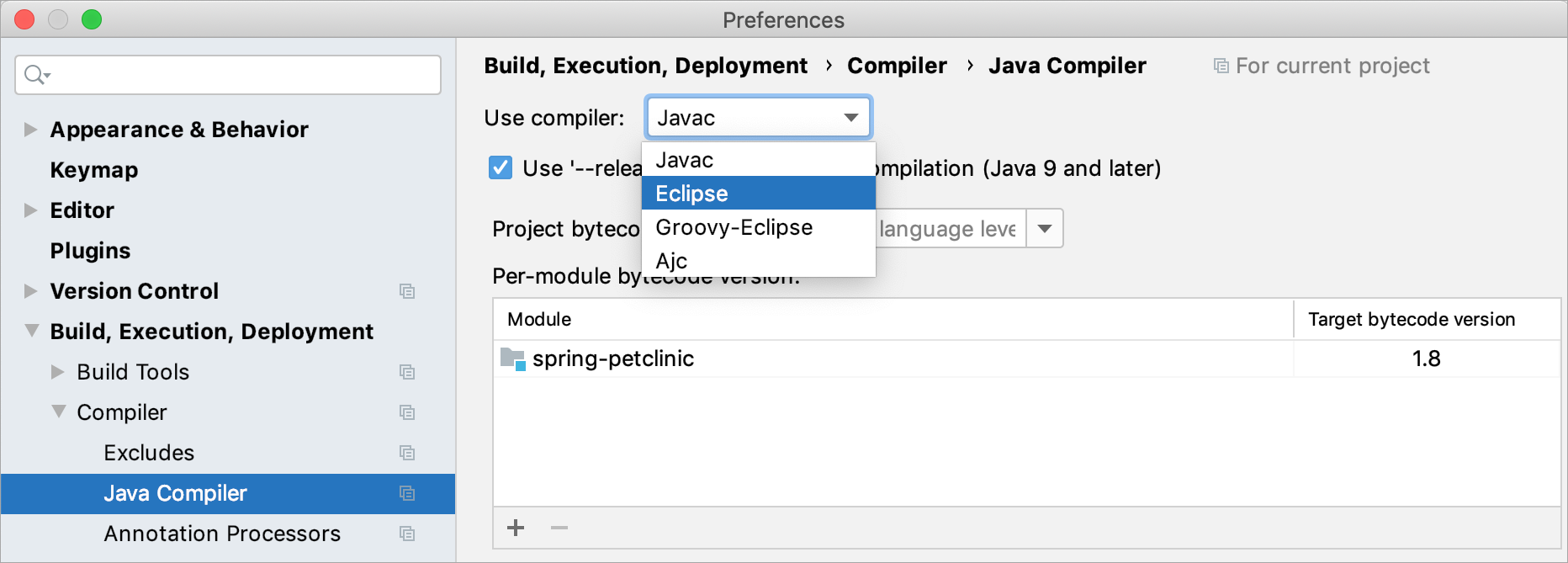
Task: Open the project bytecode version dropdown arrow
Action: tap(1045, 229)
